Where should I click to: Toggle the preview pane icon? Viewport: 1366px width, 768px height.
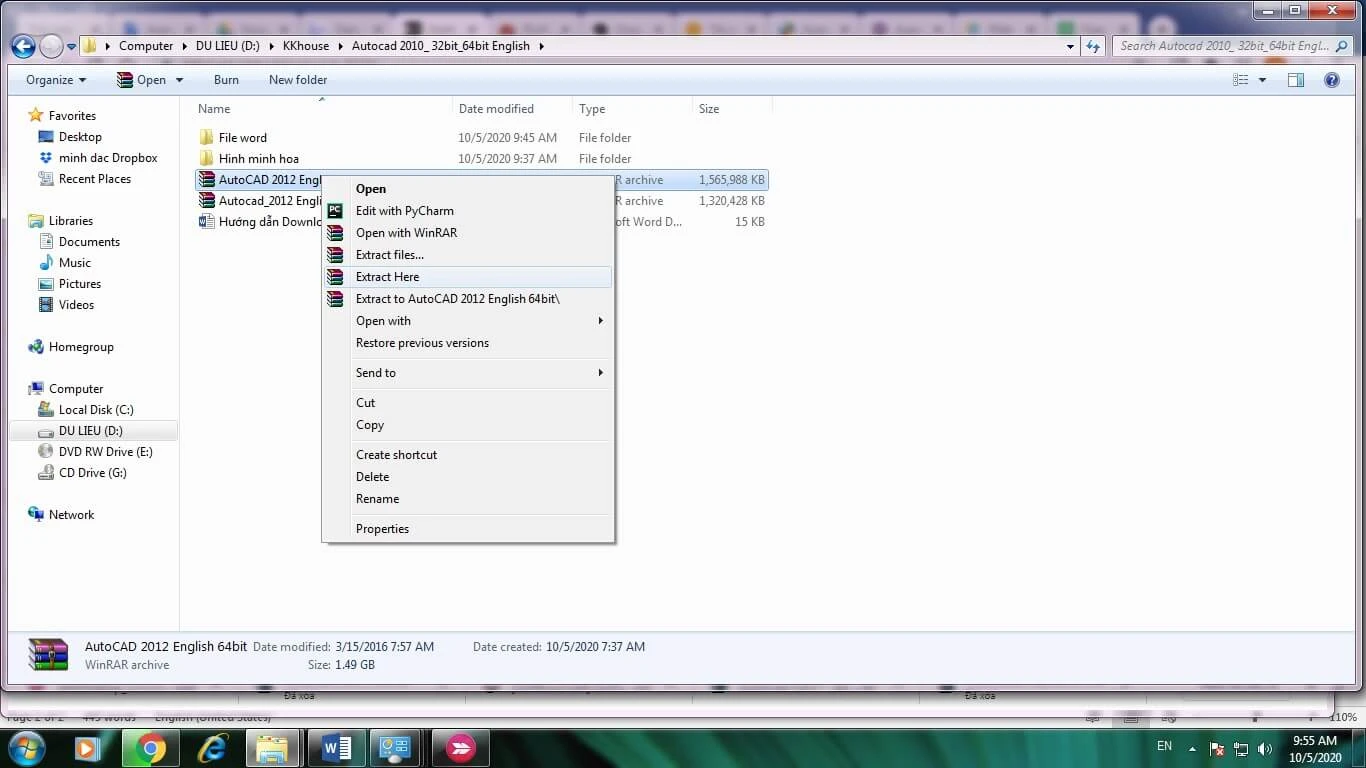click(x=1296, y=80)
